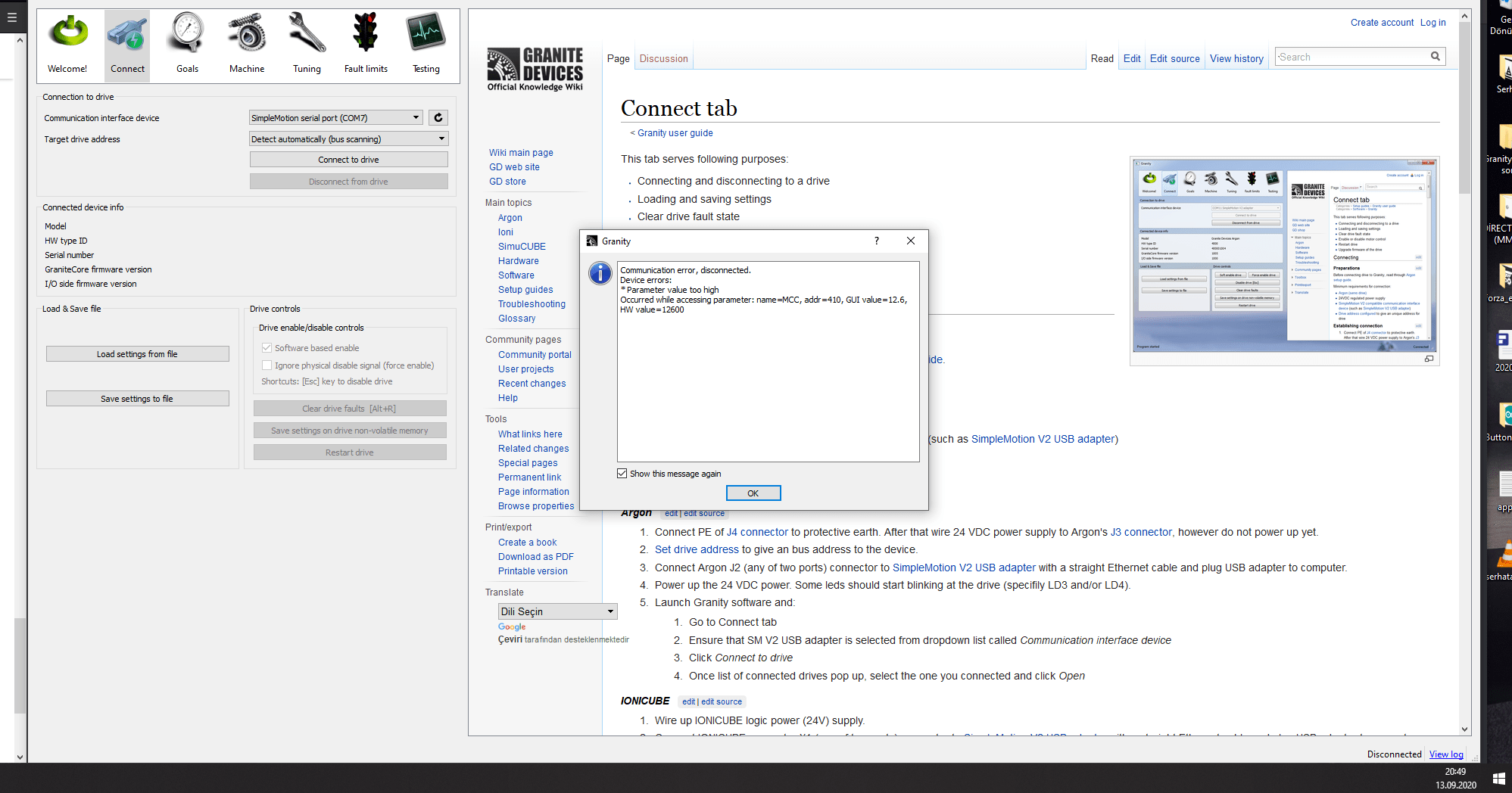The width and height of the screenshot is (1512, 793).
Task: Open the Log in link
Action: pyautogui.click(x=1433, y=23)
